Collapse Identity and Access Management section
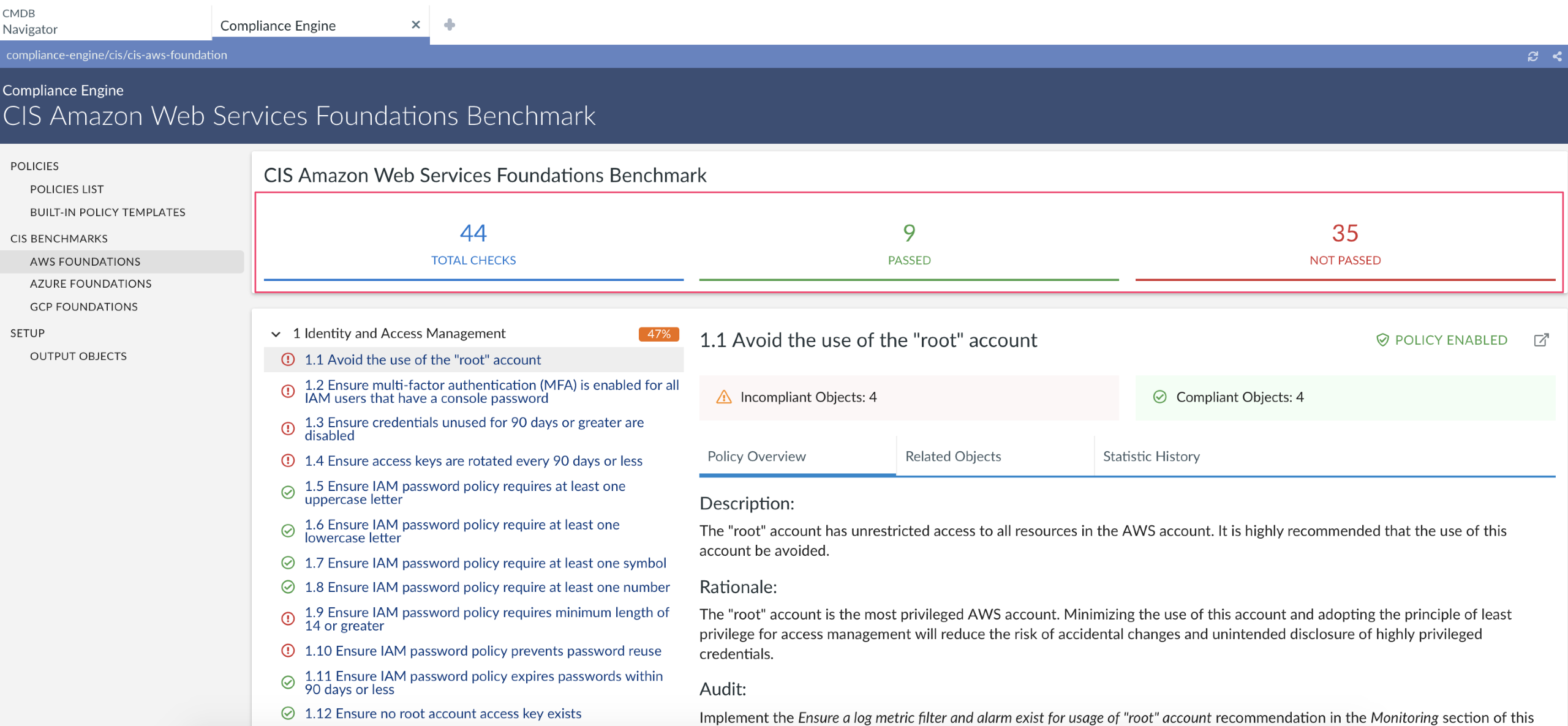This screenshot has height=726, width=1568. tap(276, 334)
